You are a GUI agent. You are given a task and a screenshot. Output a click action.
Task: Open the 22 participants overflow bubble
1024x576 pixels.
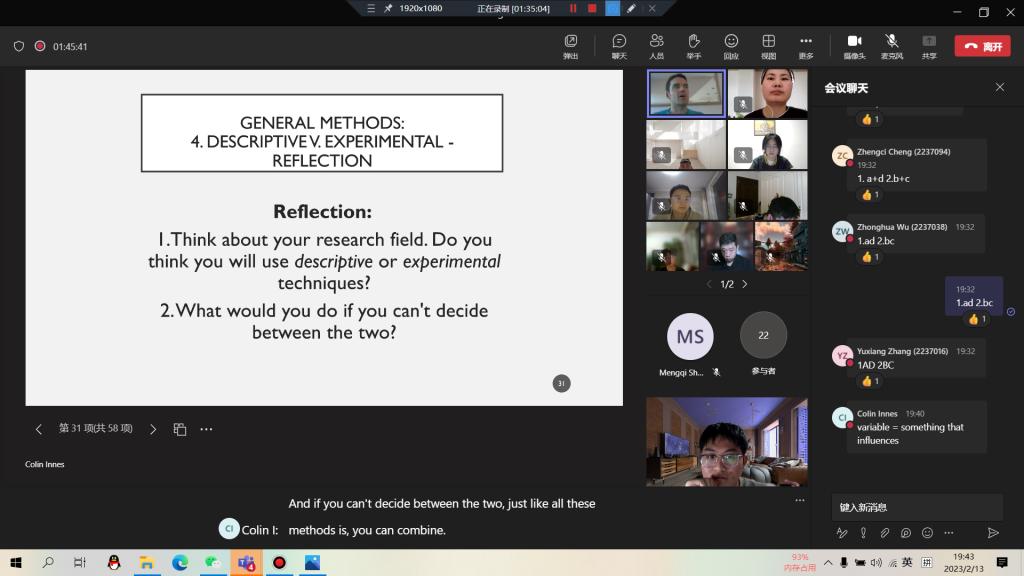pos(763,336)
